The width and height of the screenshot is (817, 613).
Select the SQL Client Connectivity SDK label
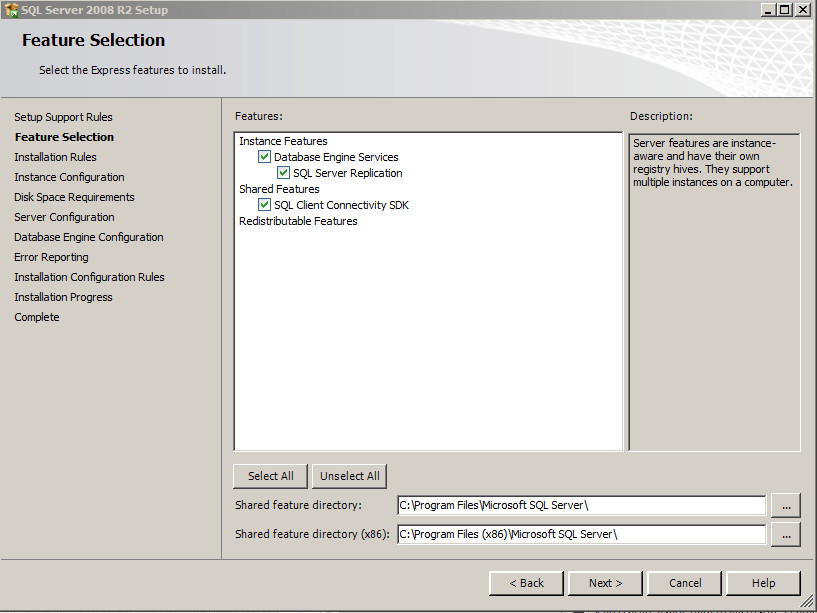[341, 205]
